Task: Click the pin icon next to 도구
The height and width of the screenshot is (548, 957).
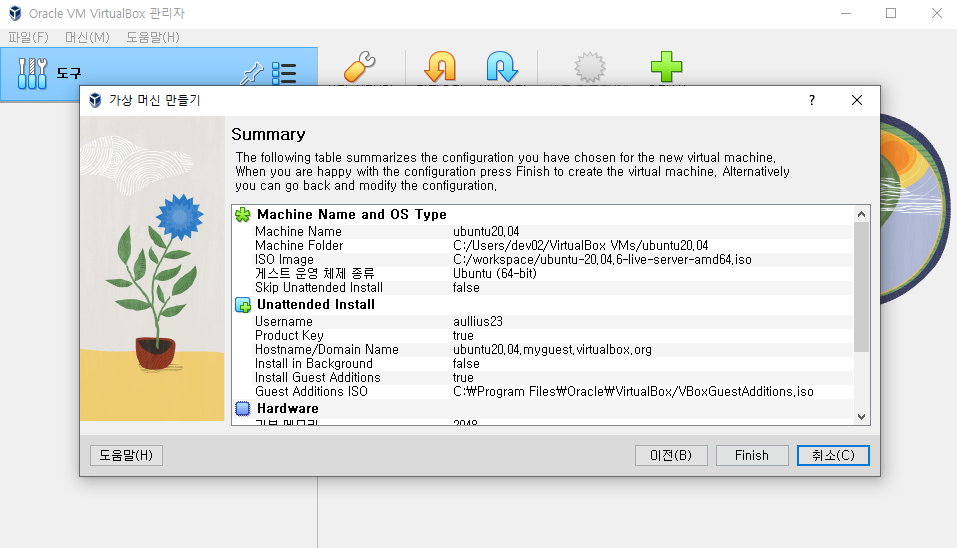Action: click(x=251, y=74)
